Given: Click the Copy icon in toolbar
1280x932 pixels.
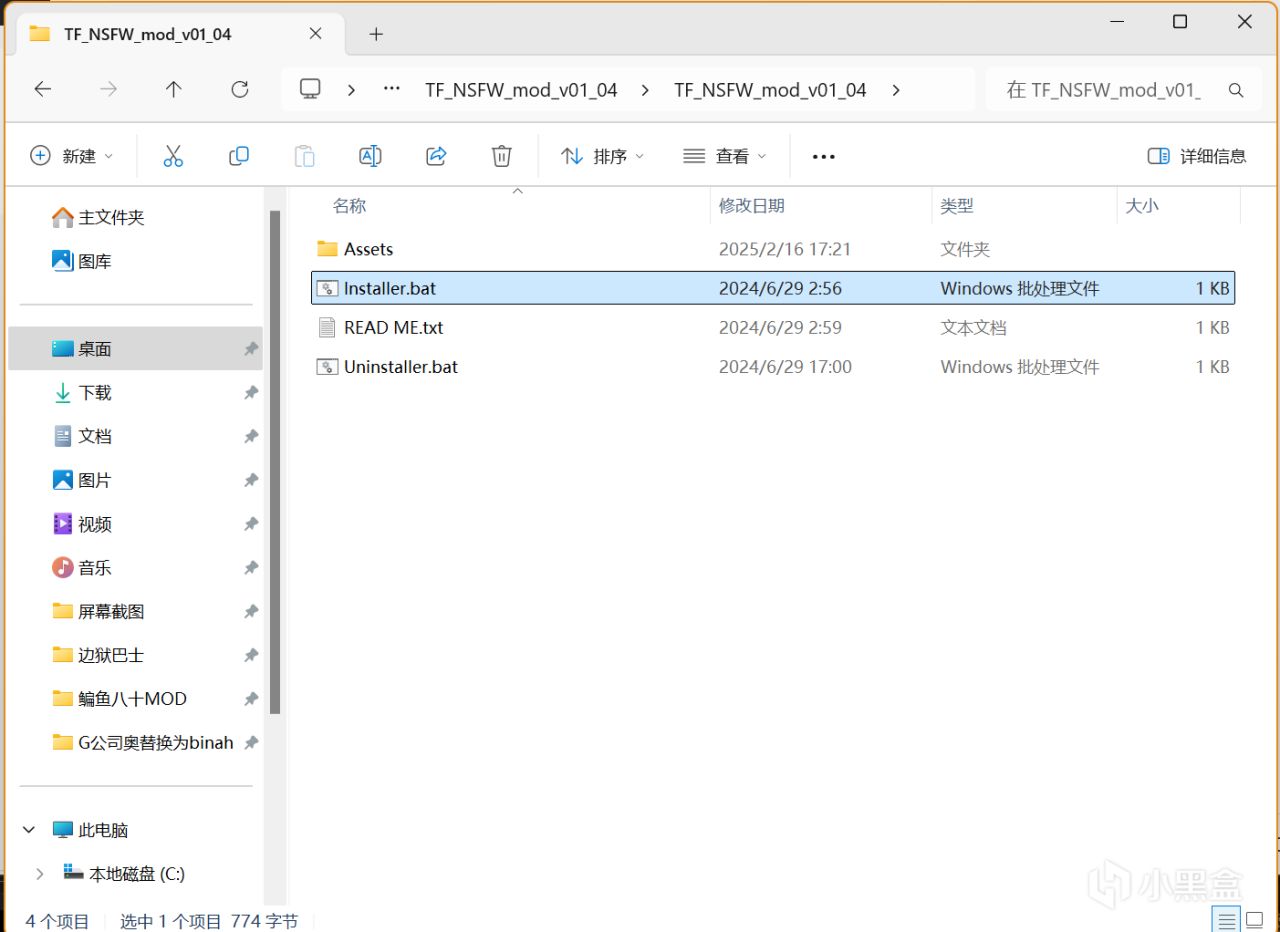Looking at the screenshot, I should click(239, 156).
